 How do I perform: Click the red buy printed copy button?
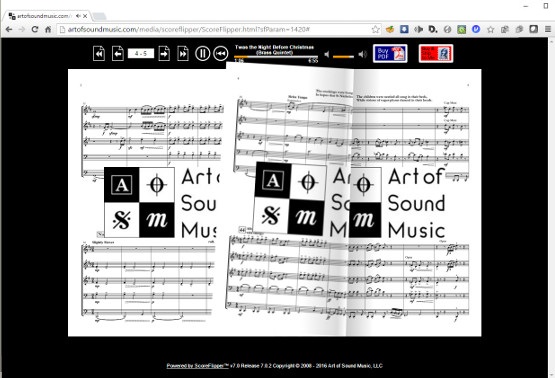coord(436,53)
